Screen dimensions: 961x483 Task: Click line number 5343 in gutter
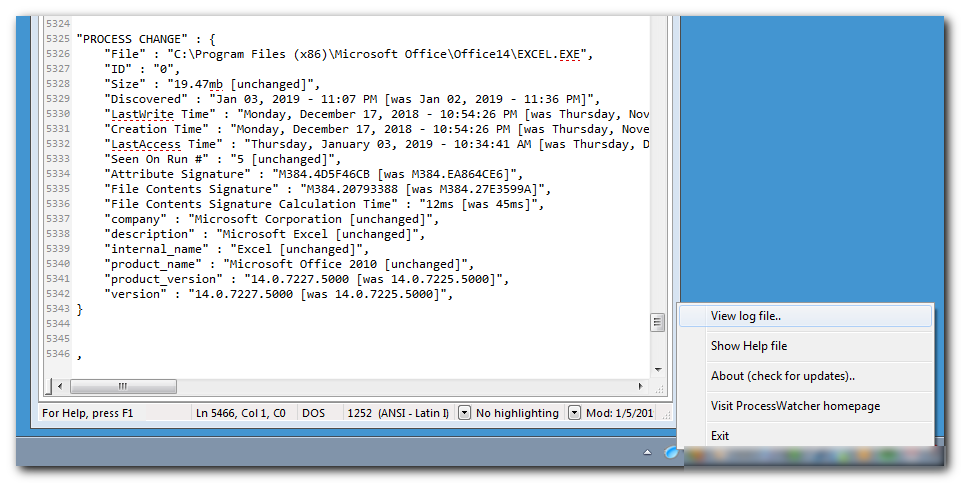(58, 309)
